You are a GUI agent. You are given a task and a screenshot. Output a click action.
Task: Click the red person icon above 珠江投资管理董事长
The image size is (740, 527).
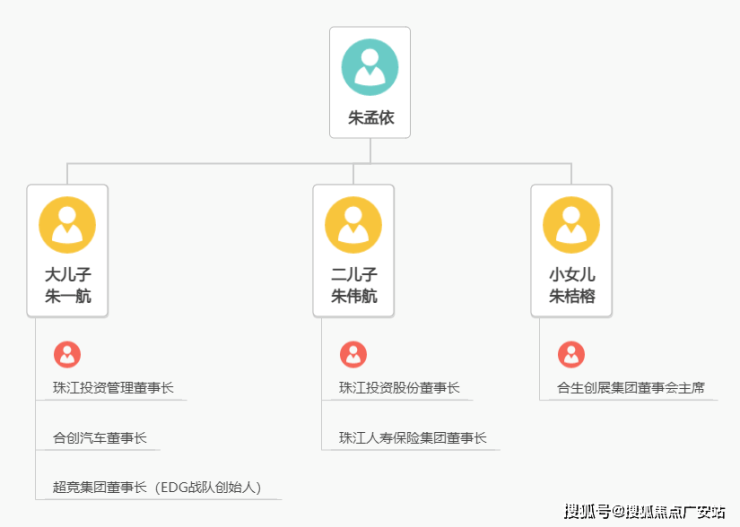(x=67, y=354)
